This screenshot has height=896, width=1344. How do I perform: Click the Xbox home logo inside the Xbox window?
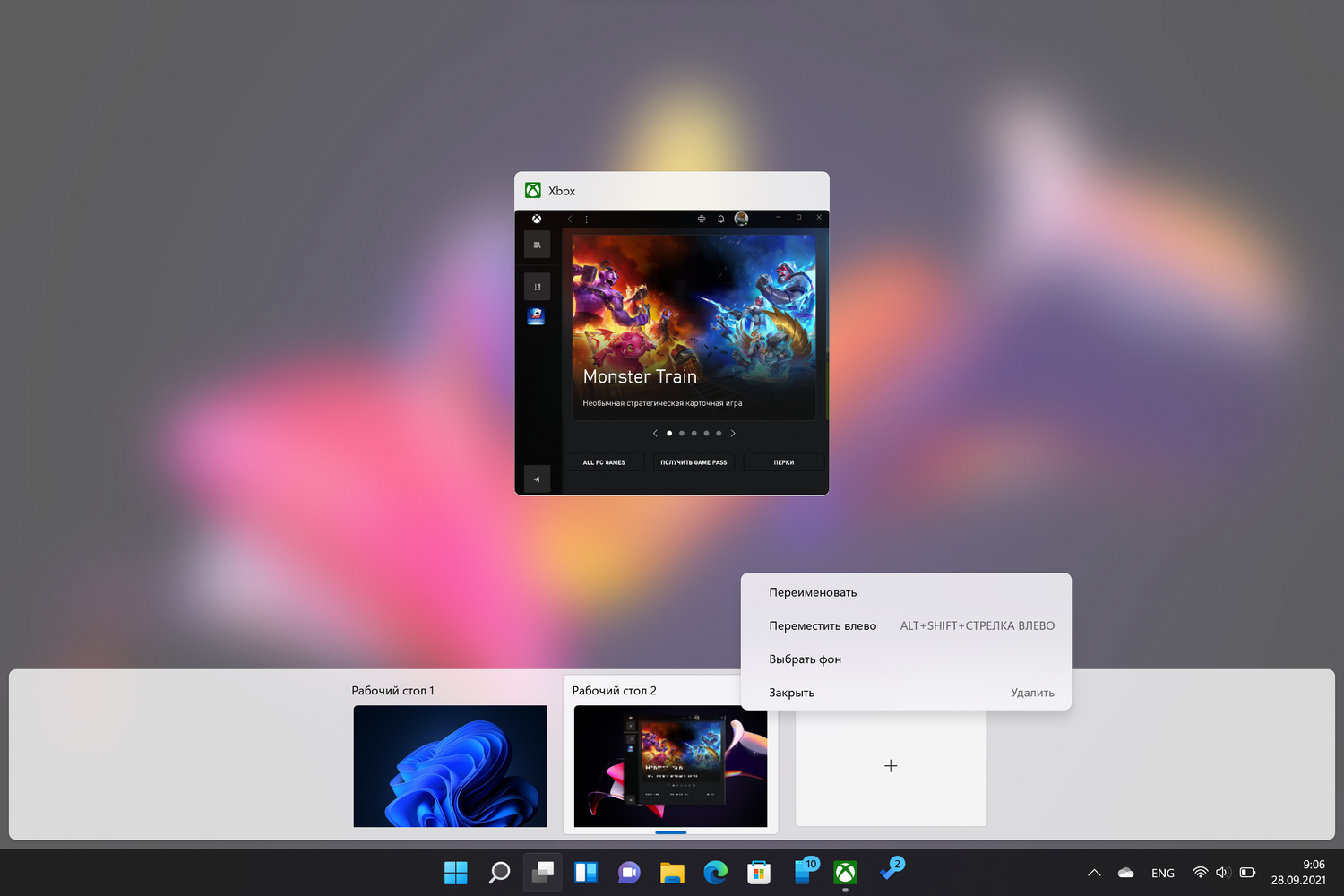coord(537,219)
